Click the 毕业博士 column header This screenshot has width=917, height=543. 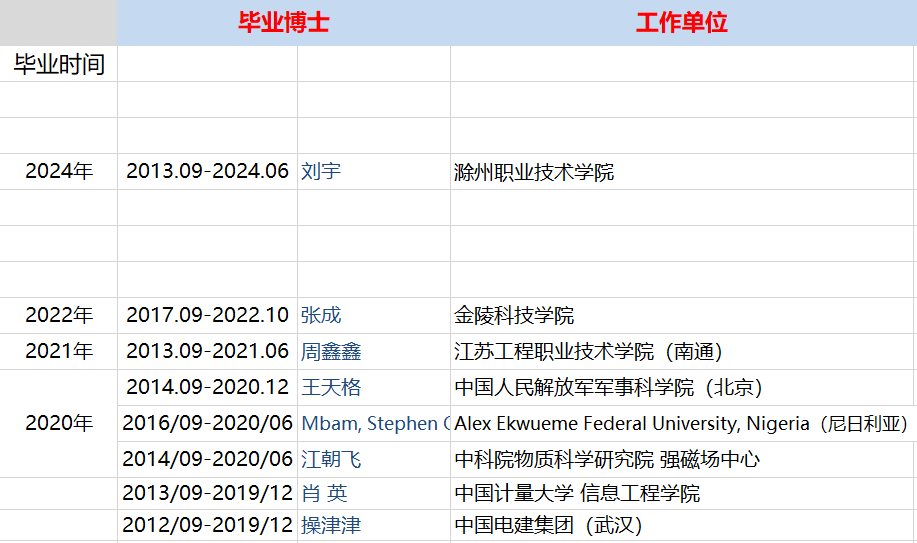pos(283,23)
